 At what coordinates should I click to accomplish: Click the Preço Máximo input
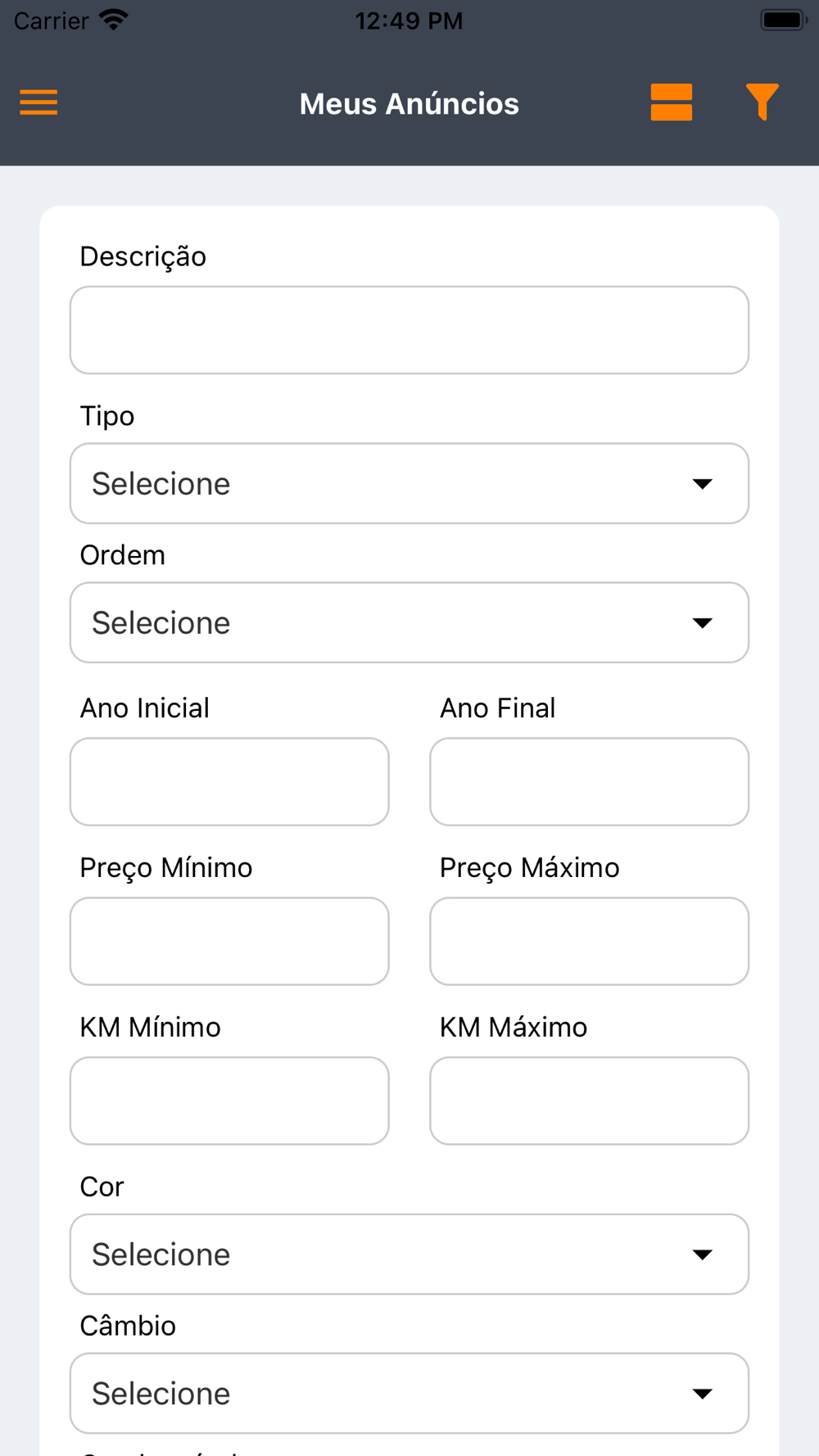(x=589, y=941)
